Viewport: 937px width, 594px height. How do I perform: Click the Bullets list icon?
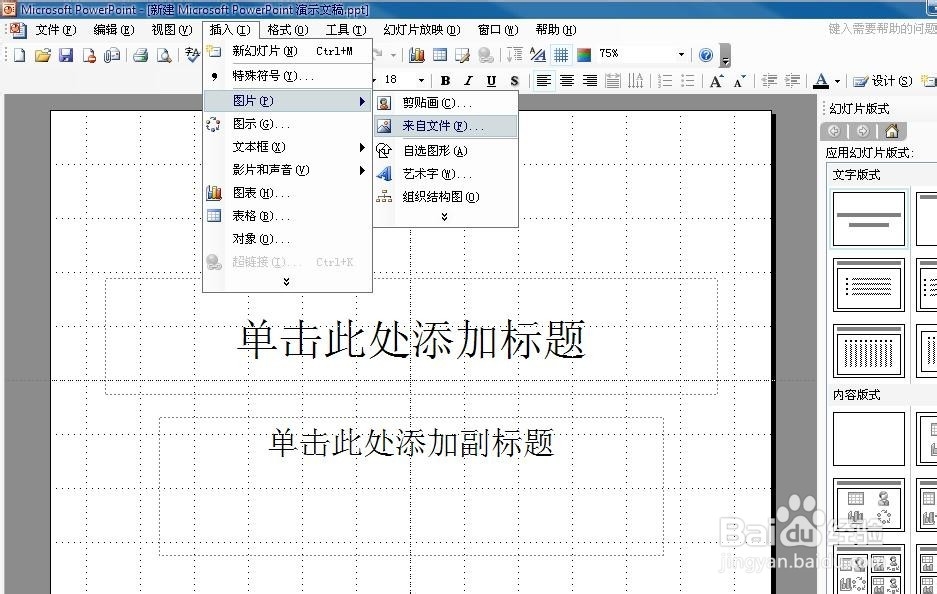click(x=688, y=81)
